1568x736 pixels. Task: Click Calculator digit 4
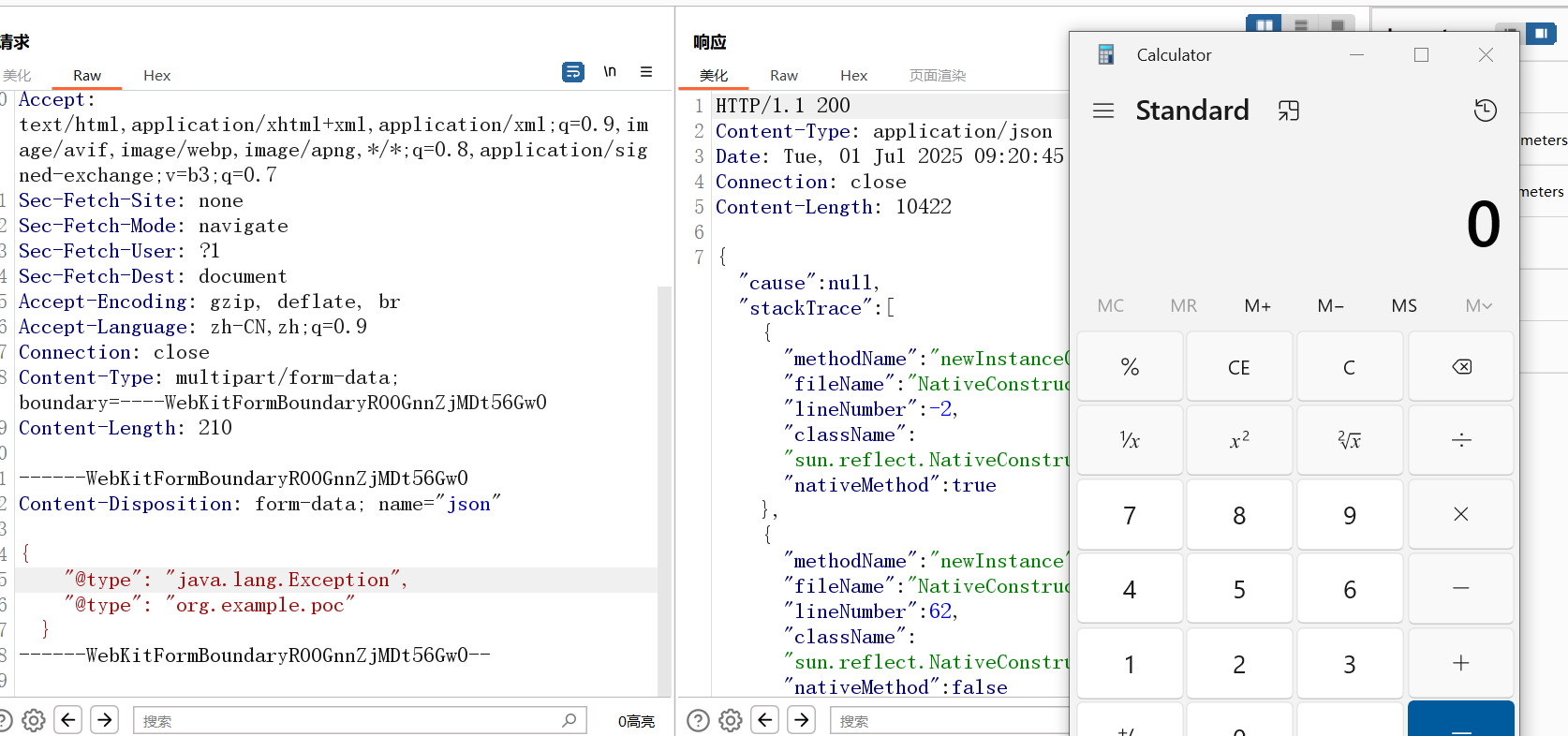(x=1130, y=588)
